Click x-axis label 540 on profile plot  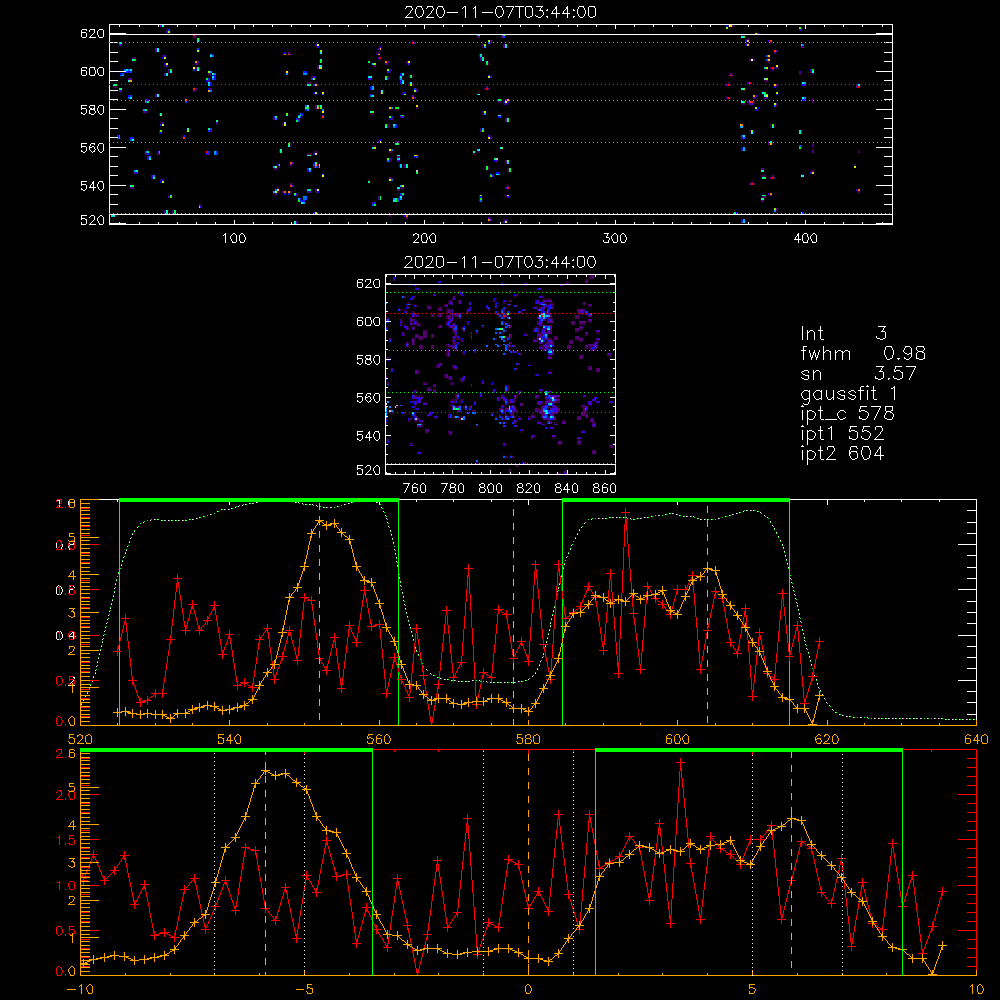pyautogui.click(x=230, y=740)
